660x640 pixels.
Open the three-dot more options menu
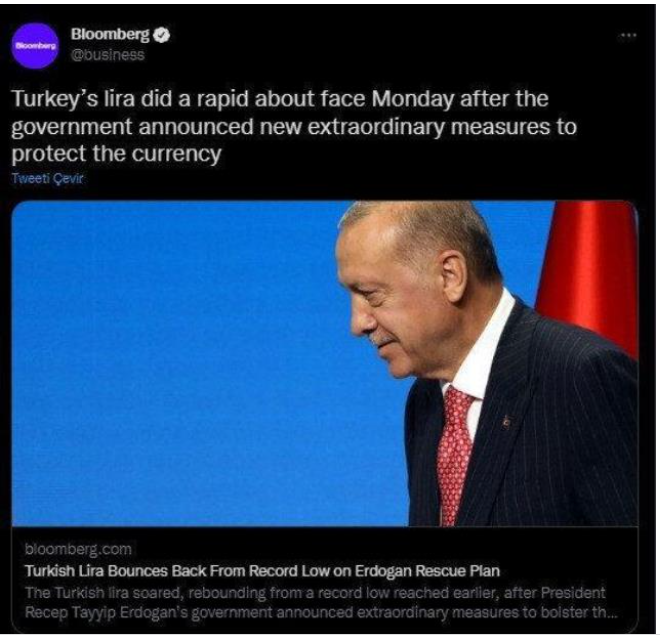629,35
